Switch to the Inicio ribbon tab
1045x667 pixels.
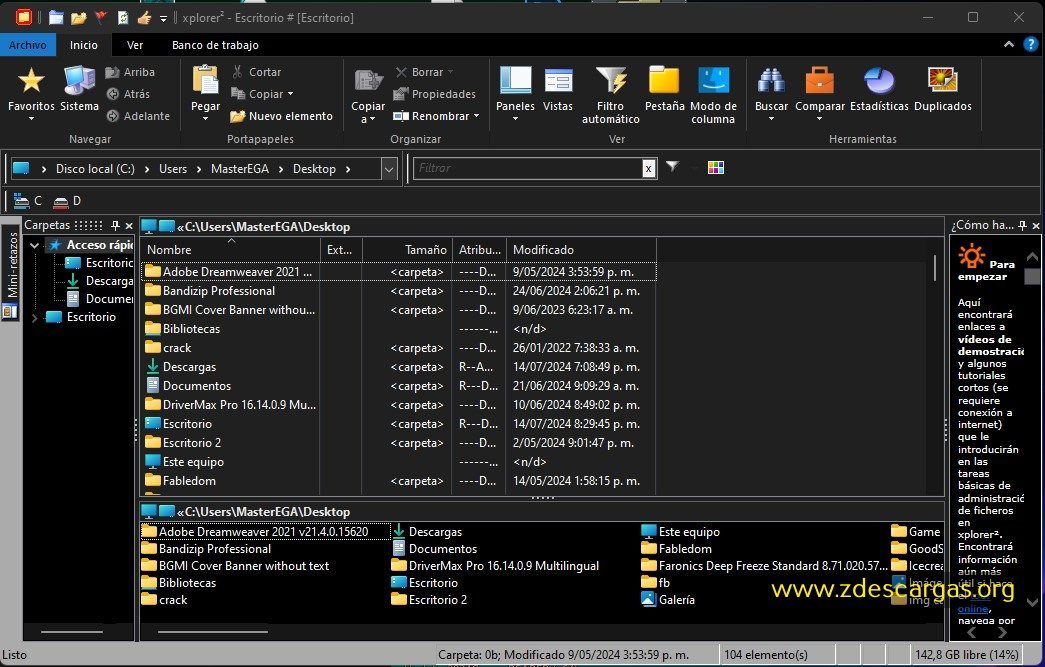[84, 45]
